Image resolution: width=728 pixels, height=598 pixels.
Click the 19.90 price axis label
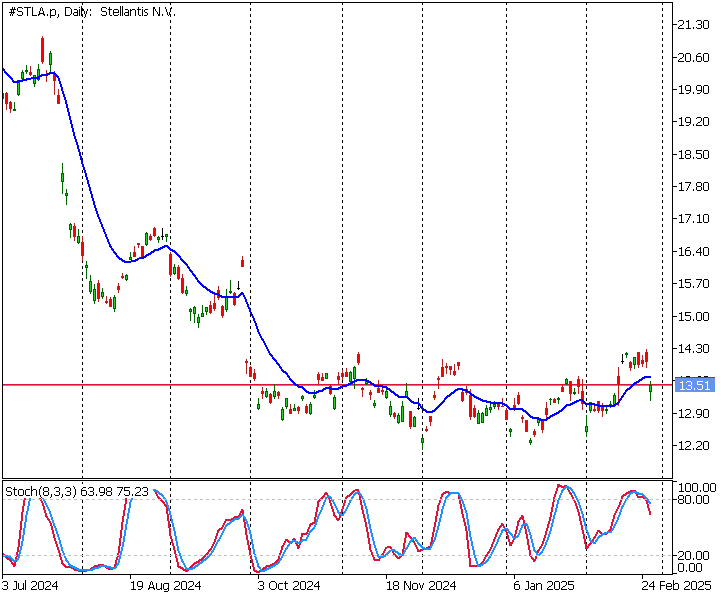tap(694, 90)
